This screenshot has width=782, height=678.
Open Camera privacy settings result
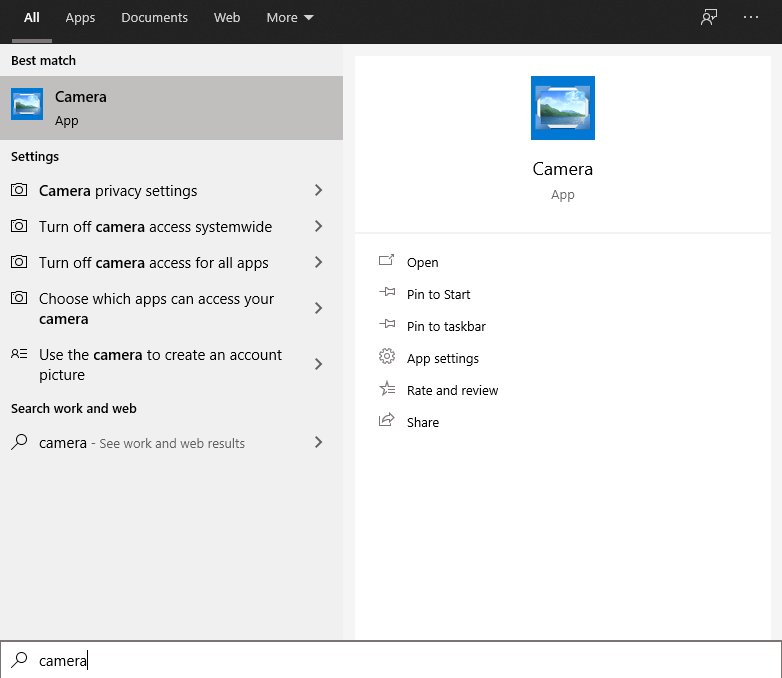coord(172,191)
